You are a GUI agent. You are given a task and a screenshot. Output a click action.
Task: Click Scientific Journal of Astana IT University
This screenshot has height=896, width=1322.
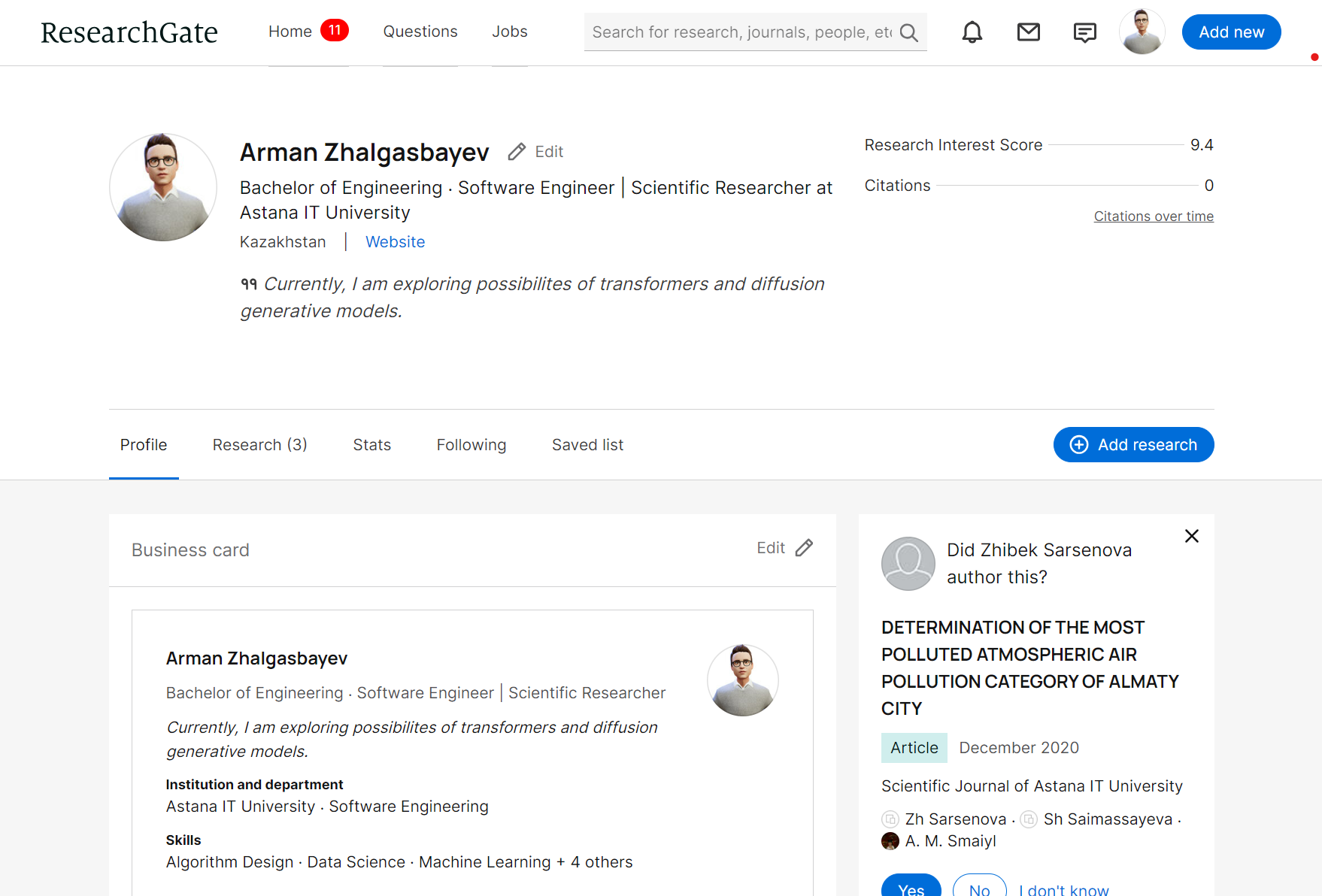[x=1032, y=786]
